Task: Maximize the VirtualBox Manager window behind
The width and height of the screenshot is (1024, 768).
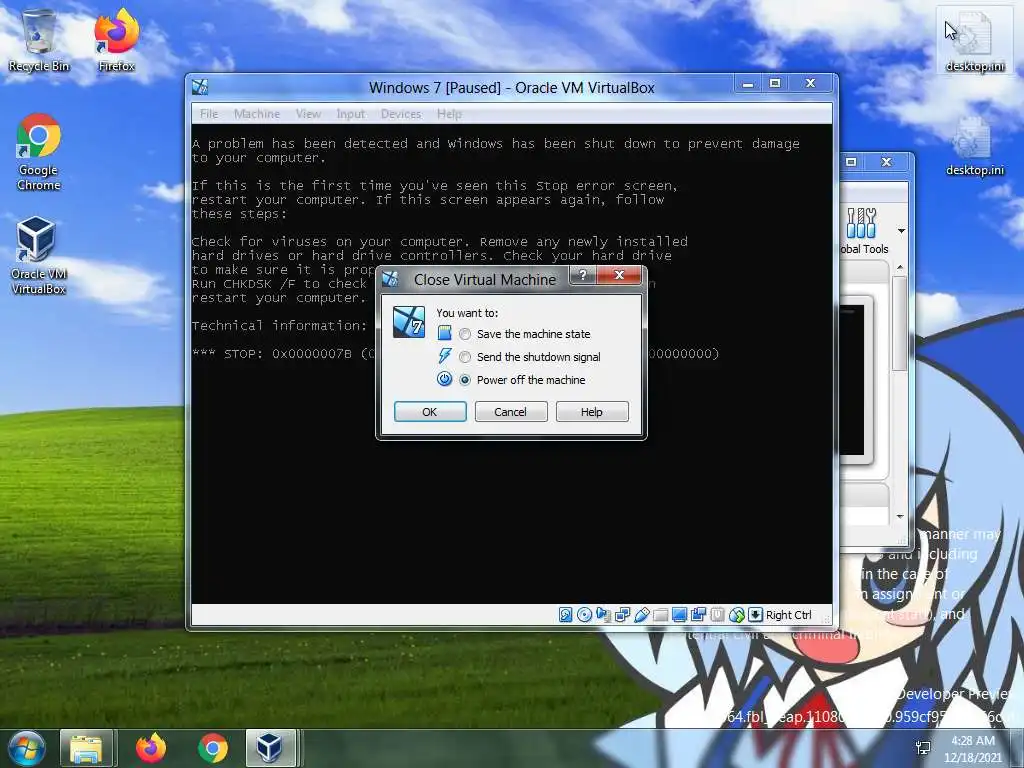Action: tap(851, 162)
